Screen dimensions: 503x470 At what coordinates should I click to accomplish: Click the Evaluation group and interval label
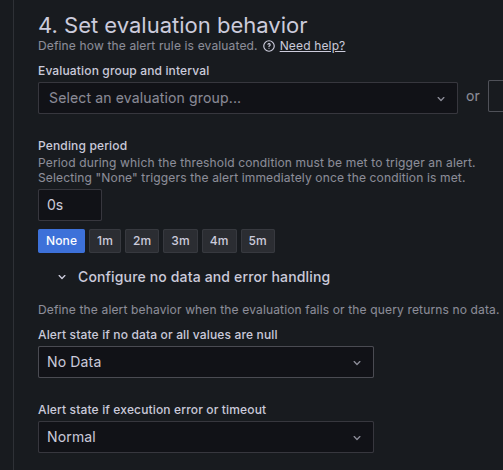tap(124, 71)
